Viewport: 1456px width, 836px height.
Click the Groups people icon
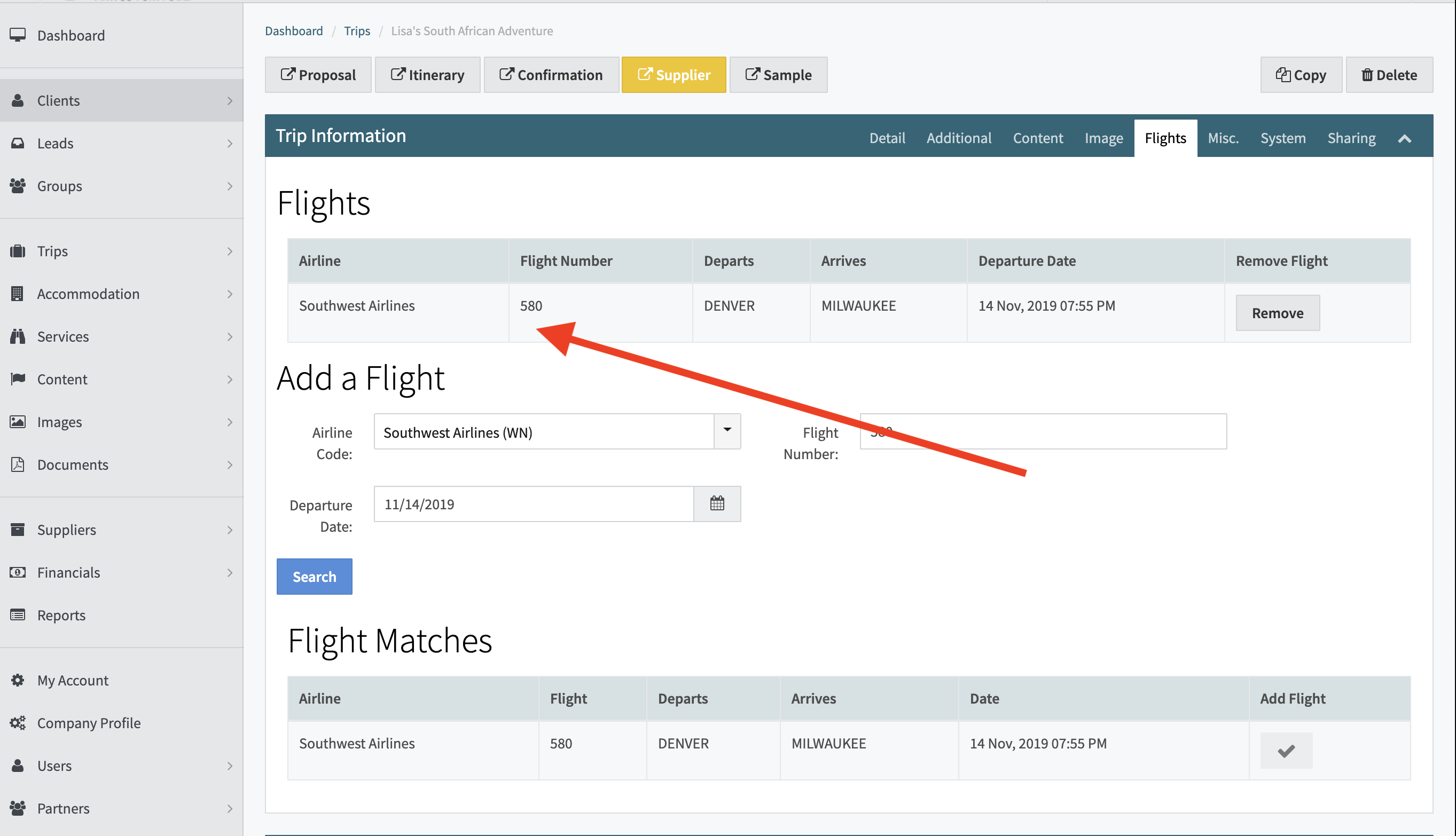(x=18, y=186)
